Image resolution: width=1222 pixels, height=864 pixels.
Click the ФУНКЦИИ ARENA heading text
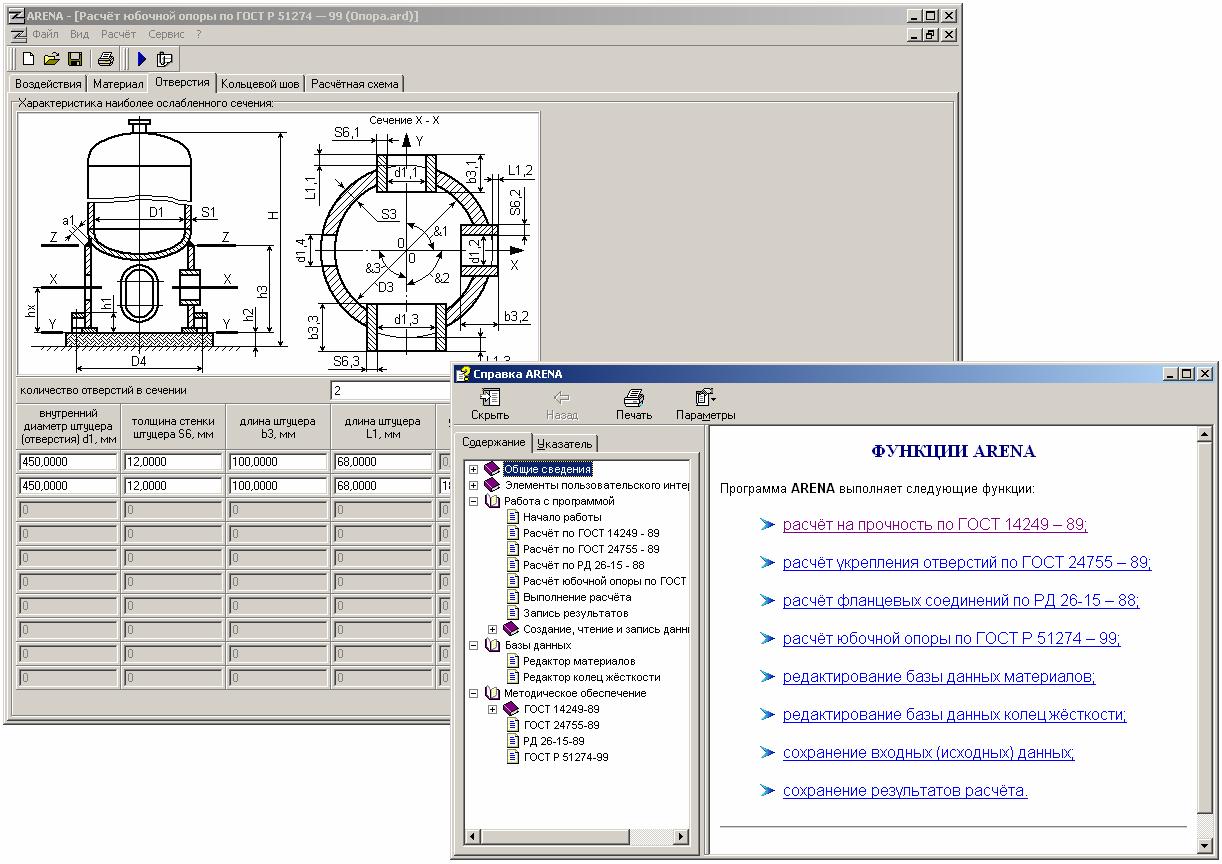pyautogui.click(x=953, y=451)
